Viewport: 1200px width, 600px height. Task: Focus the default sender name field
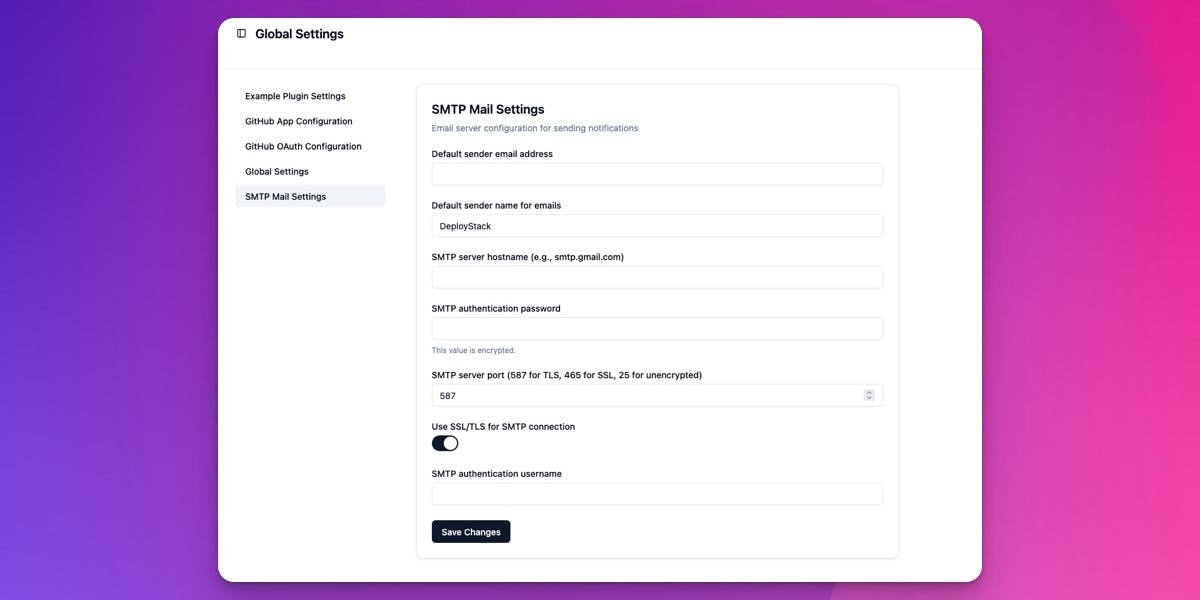pyautogui.click(x=657, y=226)
